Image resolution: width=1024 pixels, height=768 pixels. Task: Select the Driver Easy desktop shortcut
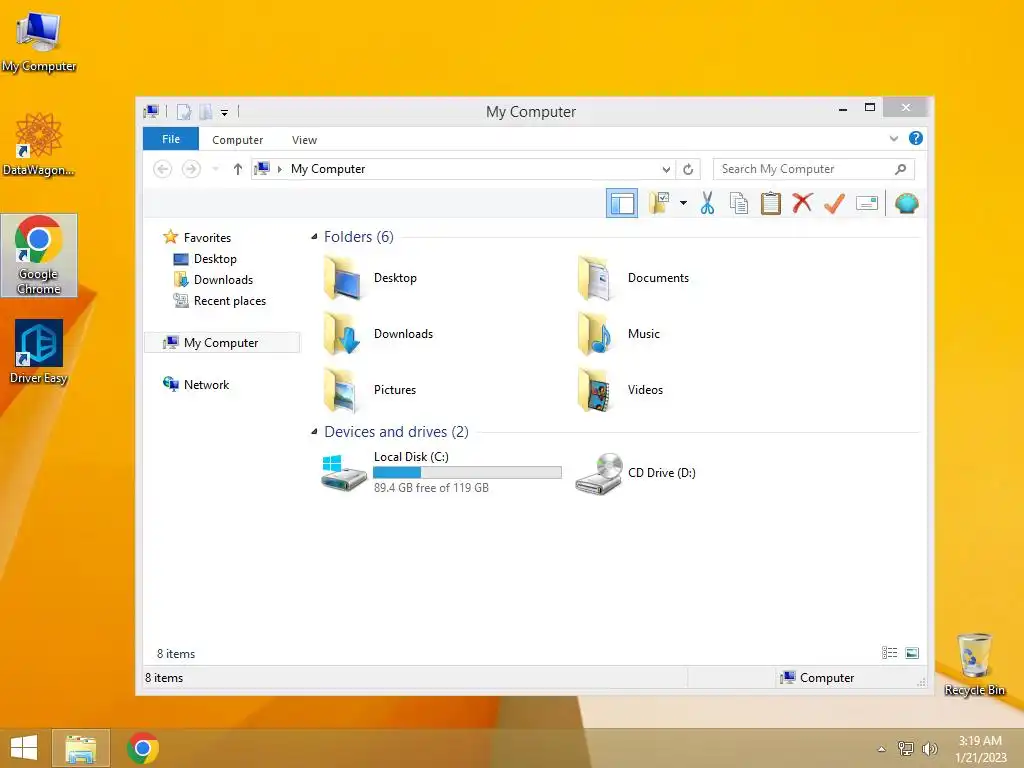click(39, 351)
